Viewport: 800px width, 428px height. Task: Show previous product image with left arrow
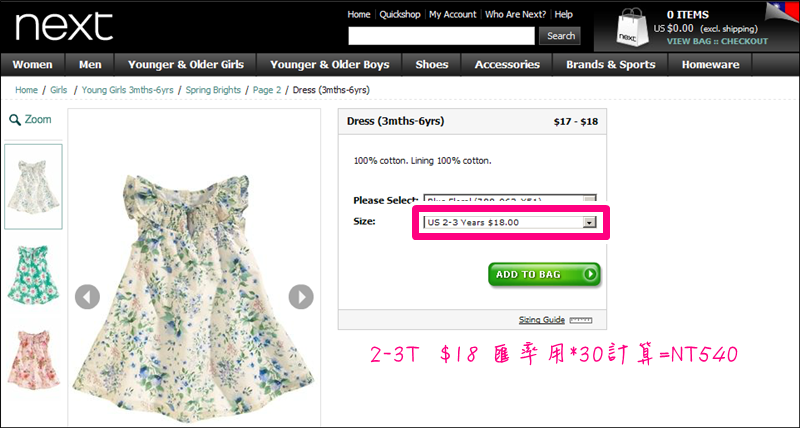click(87, 297)
